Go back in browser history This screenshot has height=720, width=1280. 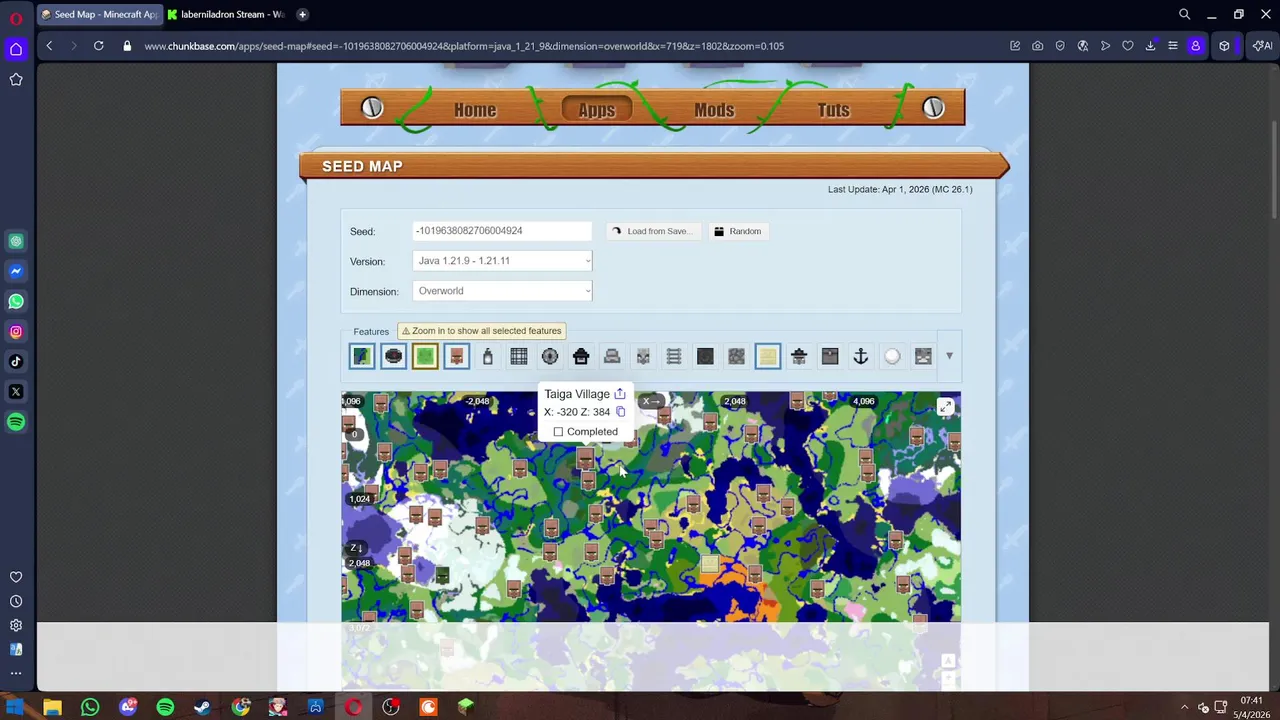click(x=49, y=45)
